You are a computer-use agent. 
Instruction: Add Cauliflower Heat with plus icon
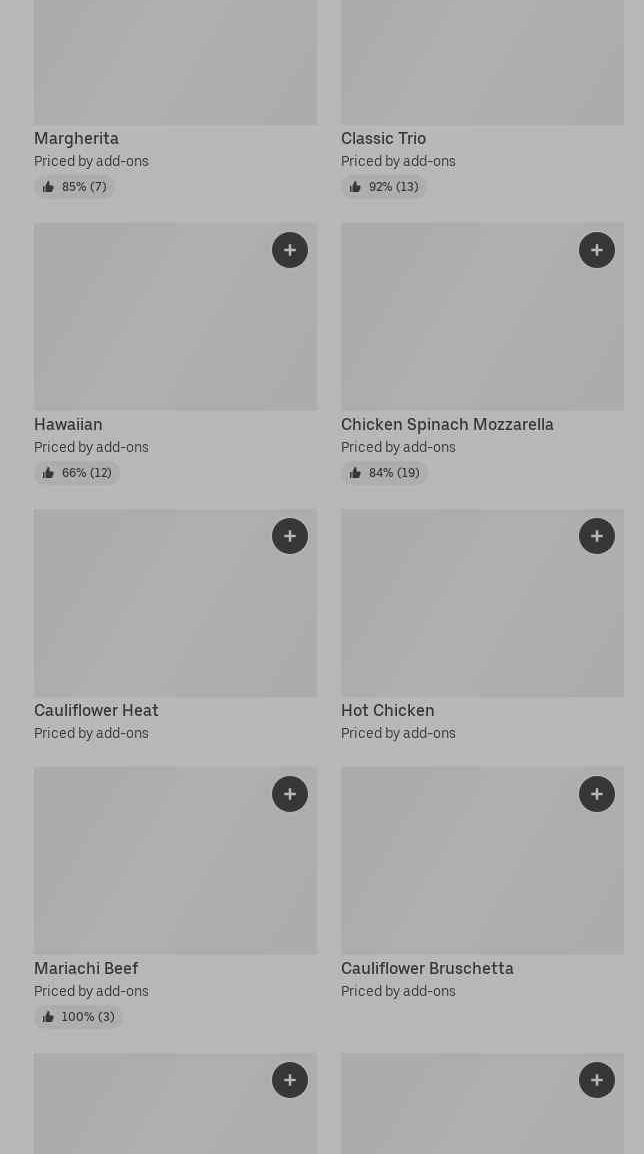290,536
